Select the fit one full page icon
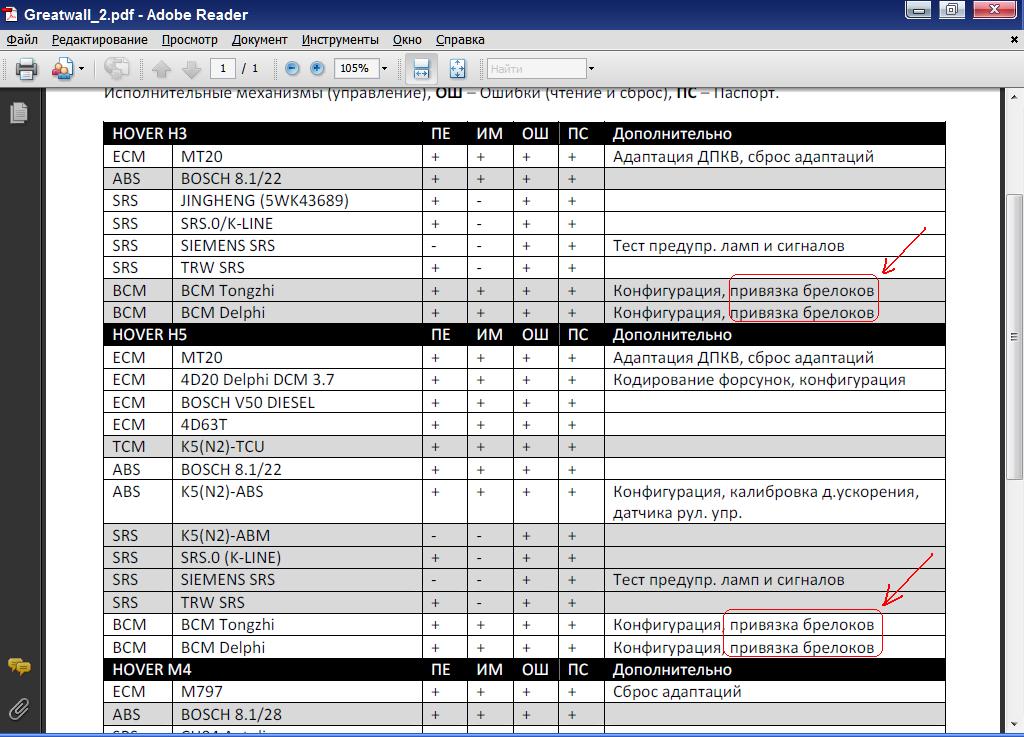Image resolution: width=1024 pixels, height=737 pixels. tap(457, 69)
